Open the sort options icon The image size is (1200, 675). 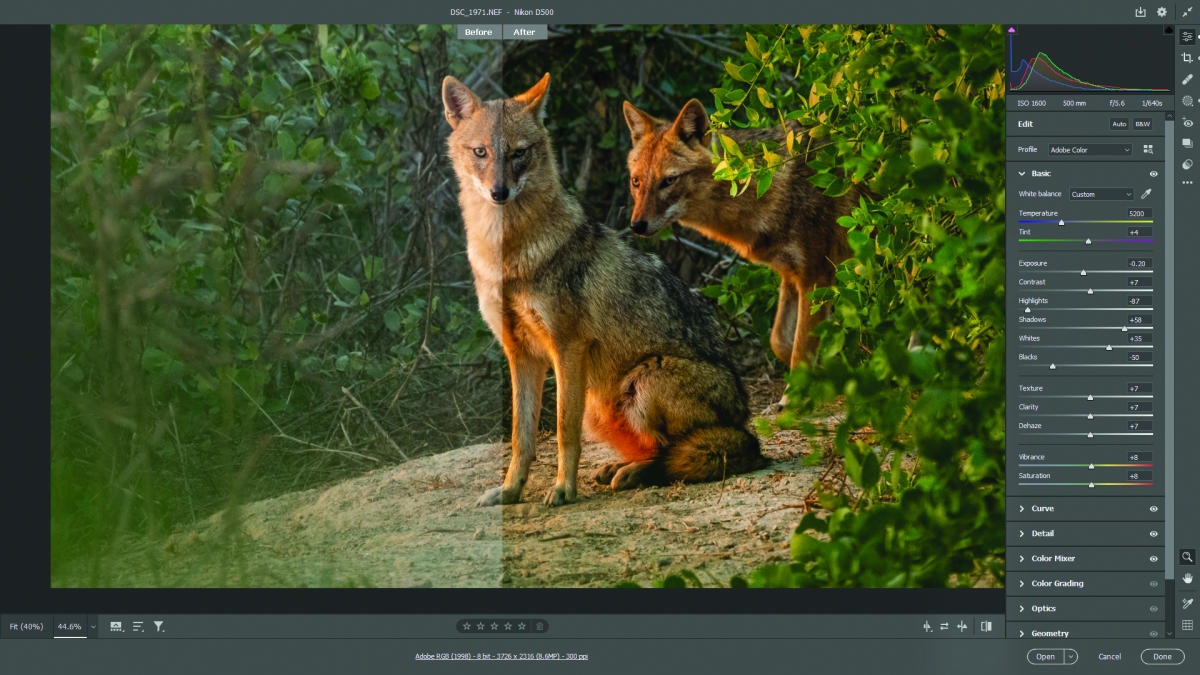coord(138,626)
